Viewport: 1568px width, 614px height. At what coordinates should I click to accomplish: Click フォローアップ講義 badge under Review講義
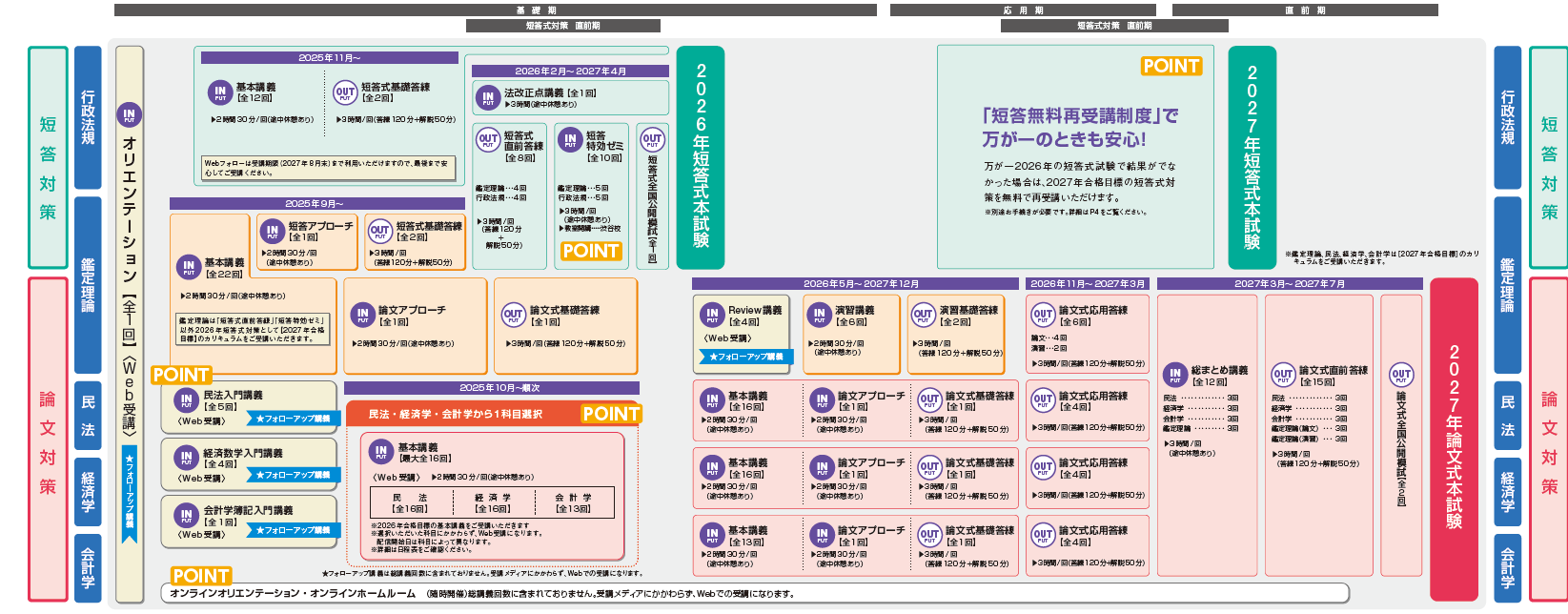pos(744,357)
